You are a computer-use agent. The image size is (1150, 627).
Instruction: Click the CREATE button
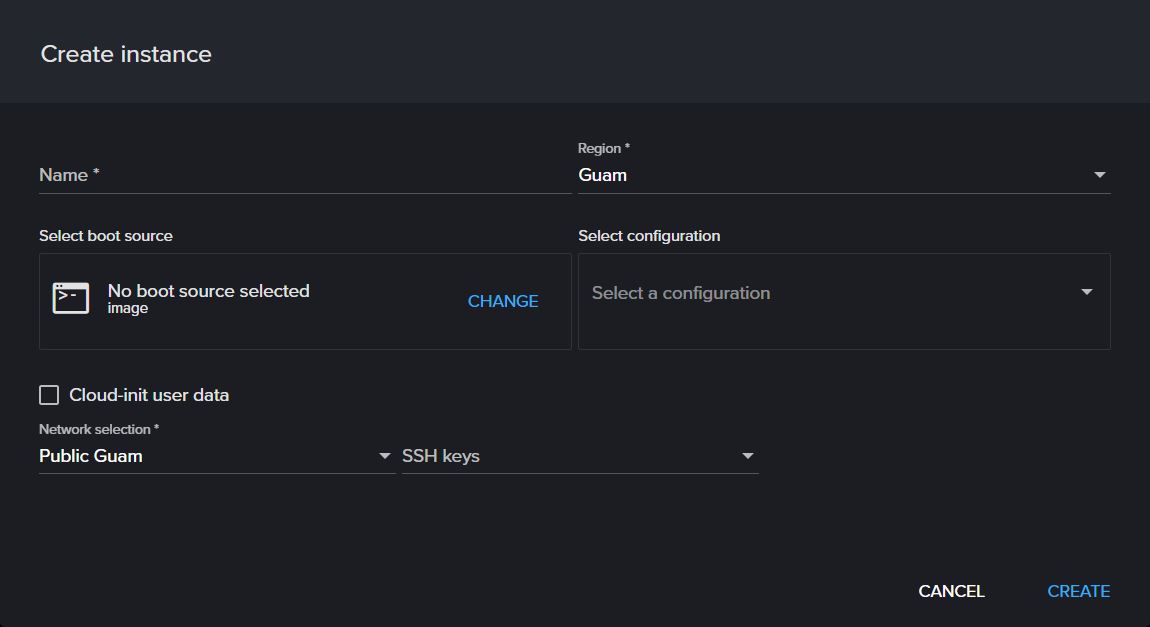pos(1078,590)
